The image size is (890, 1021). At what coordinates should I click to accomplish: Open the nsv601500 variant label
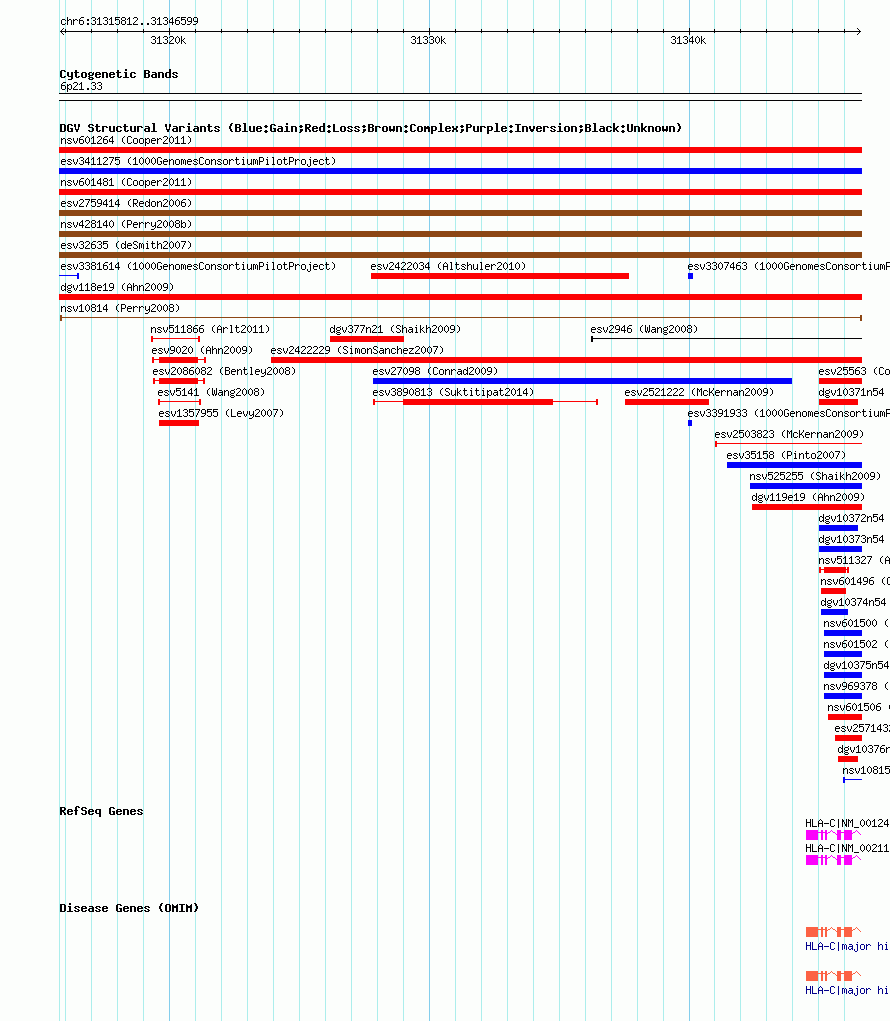(x=856, y=623)
